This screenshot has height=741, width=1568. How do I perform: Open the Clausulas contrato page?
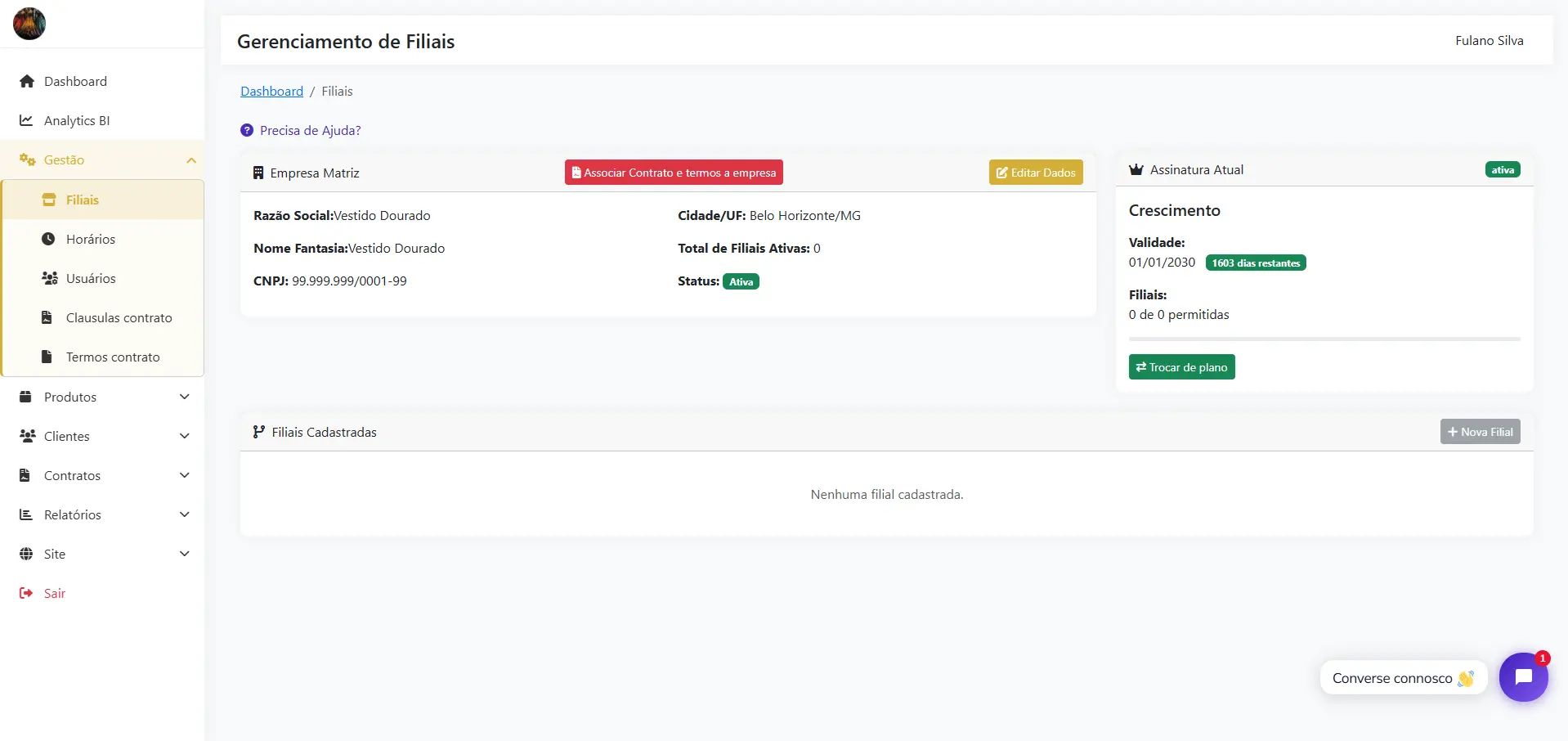tap(103, 317)
